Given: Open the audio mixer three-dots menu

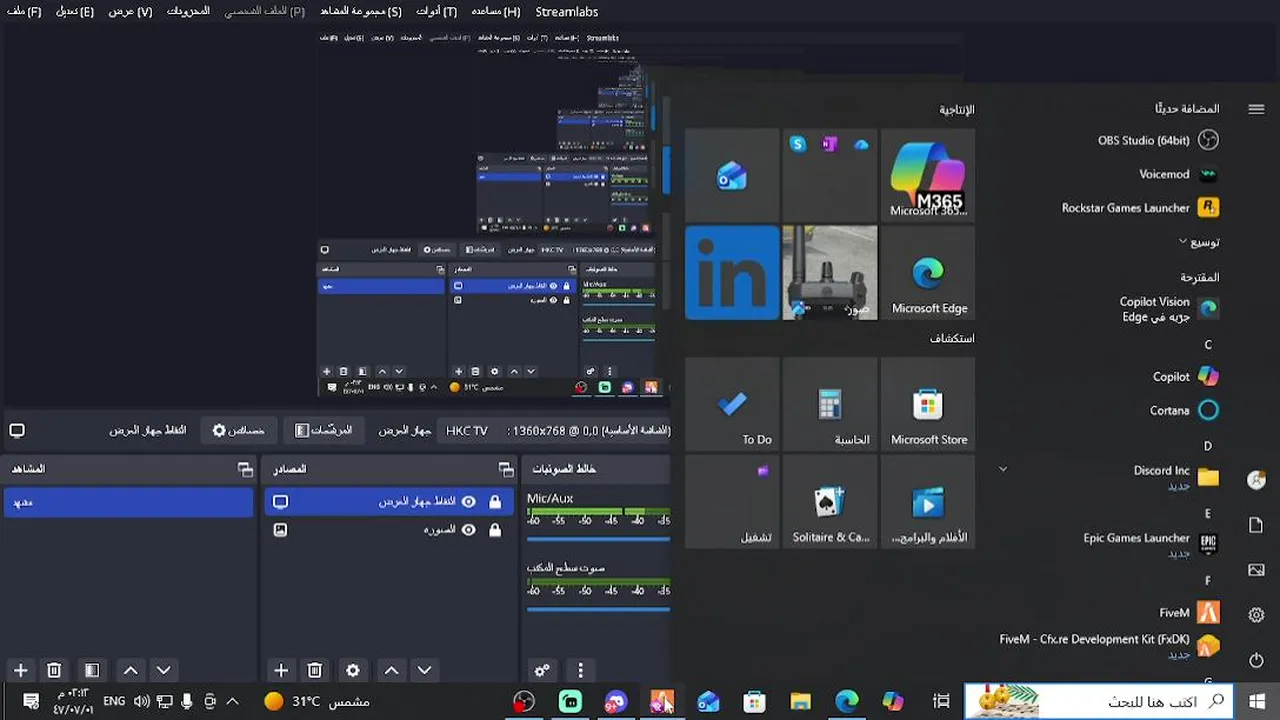Looking at the screenshot, I should pyautogui.click(x=580, y=670).
